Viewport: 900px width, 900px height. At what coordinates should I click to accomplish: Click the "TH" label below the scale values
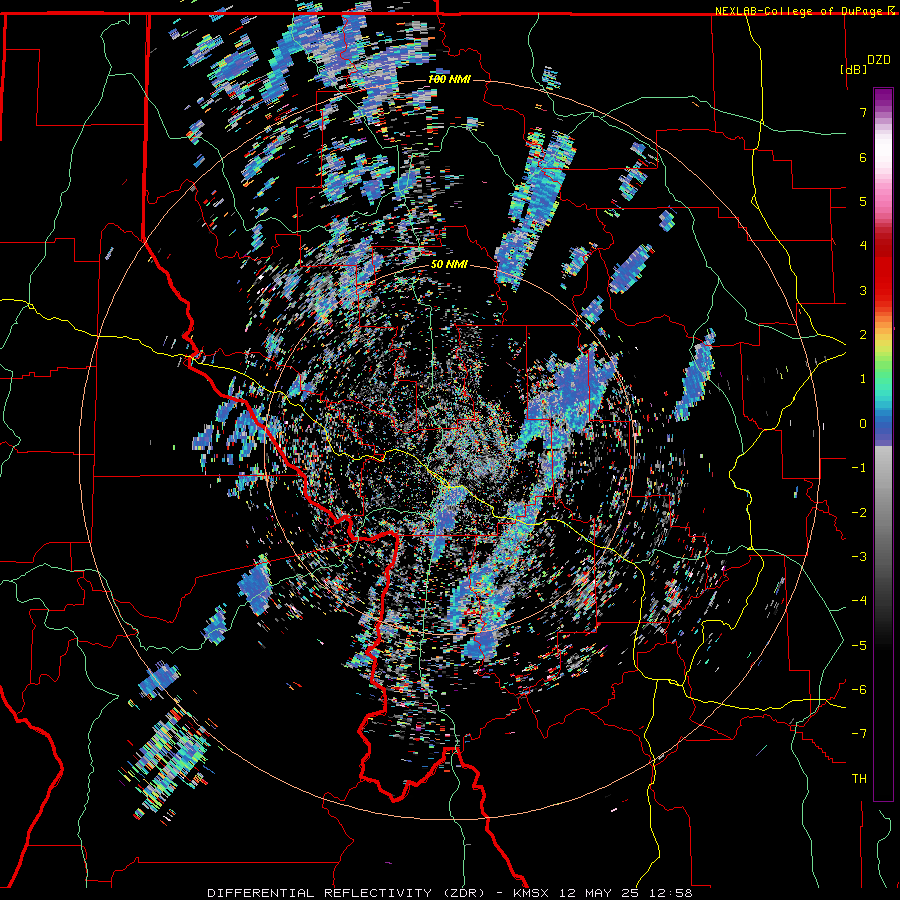coord(859,779)
